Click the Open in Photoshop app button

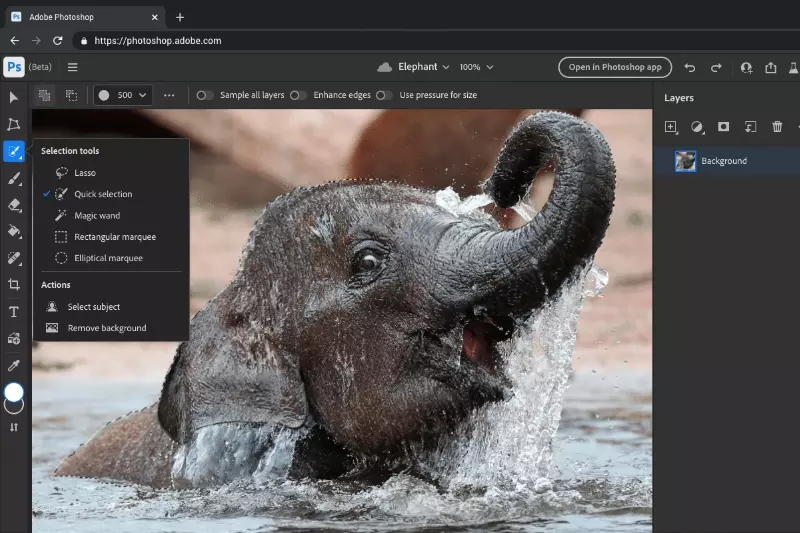coord(614,67)
